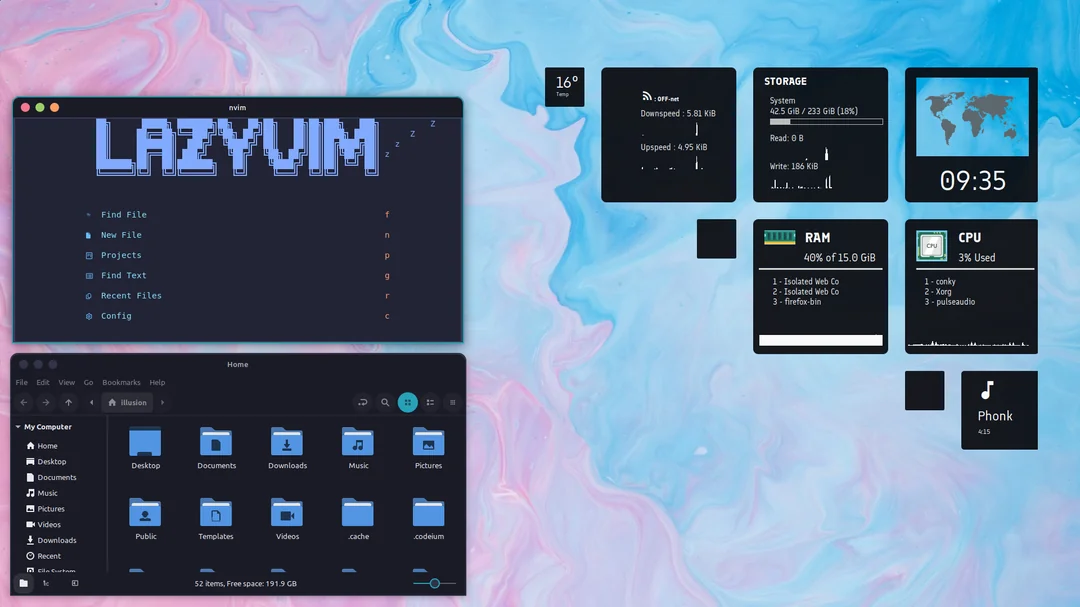Click the RAM stick icon in RAM widget
The height and width of the screenshot is (607, 1080).
click(x=780, y=238)
